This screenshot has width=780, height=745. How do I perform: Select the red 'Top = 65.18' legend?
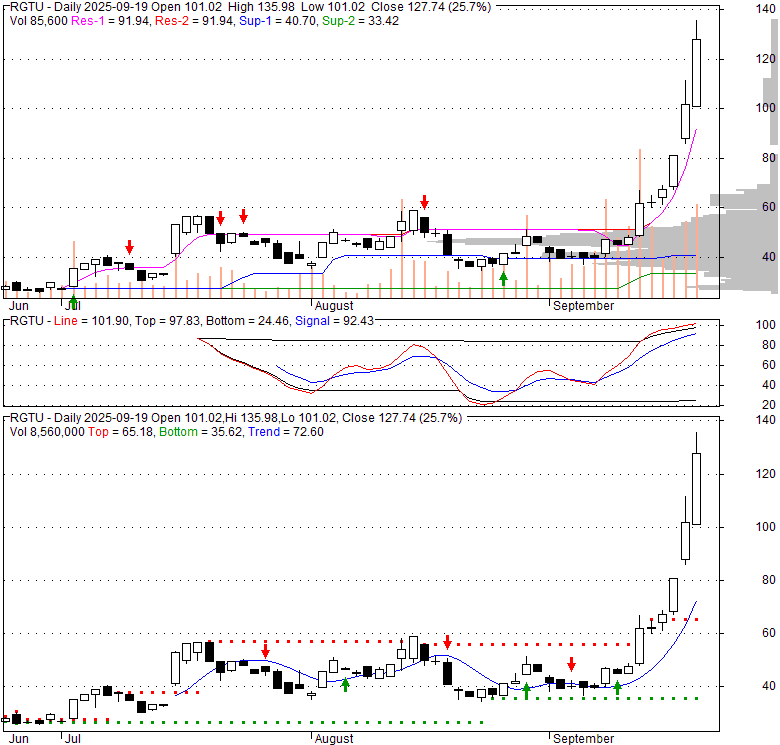[x=121, y=432]
